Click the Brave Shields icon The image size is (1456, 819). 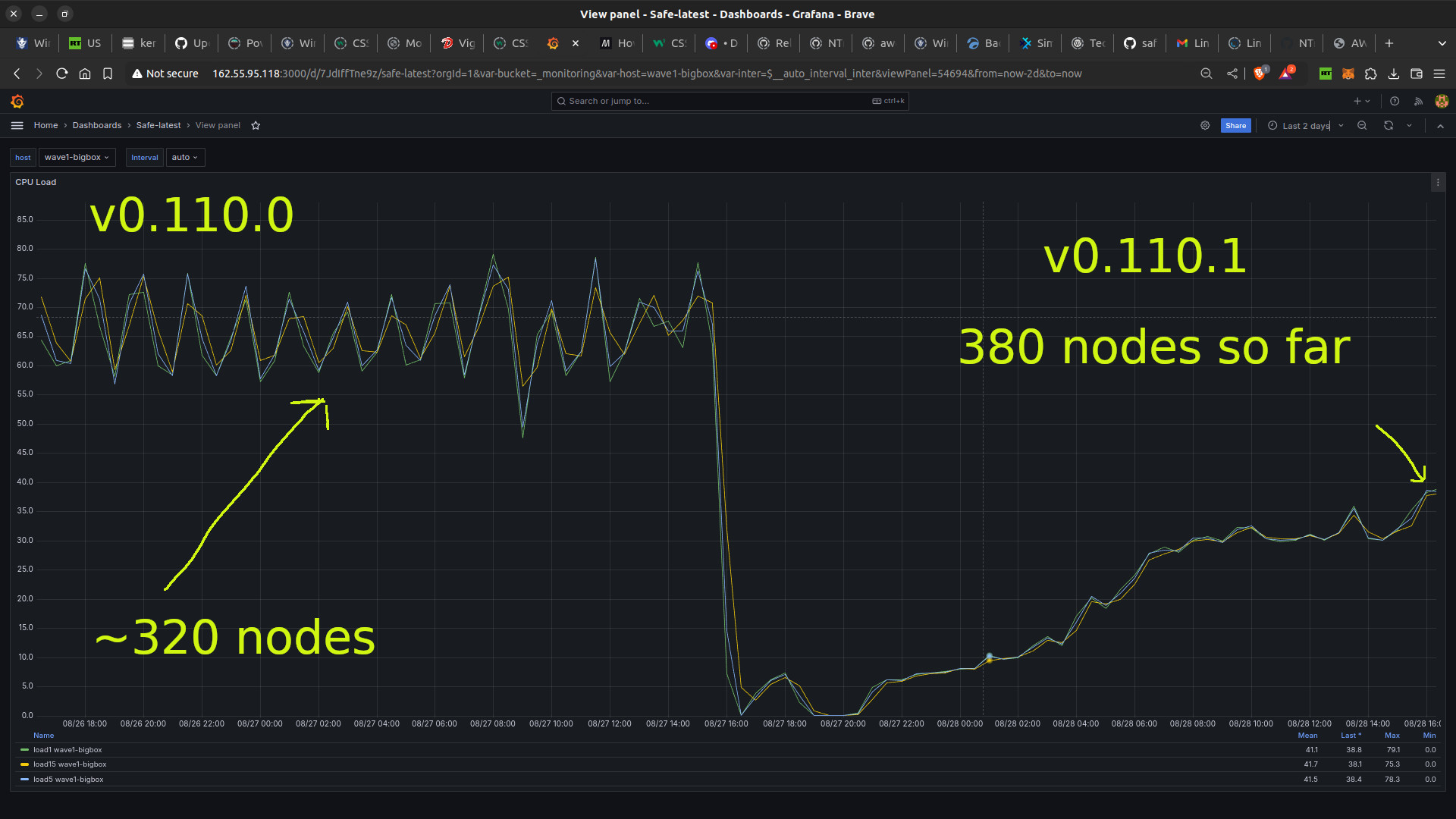[1260, 74]
